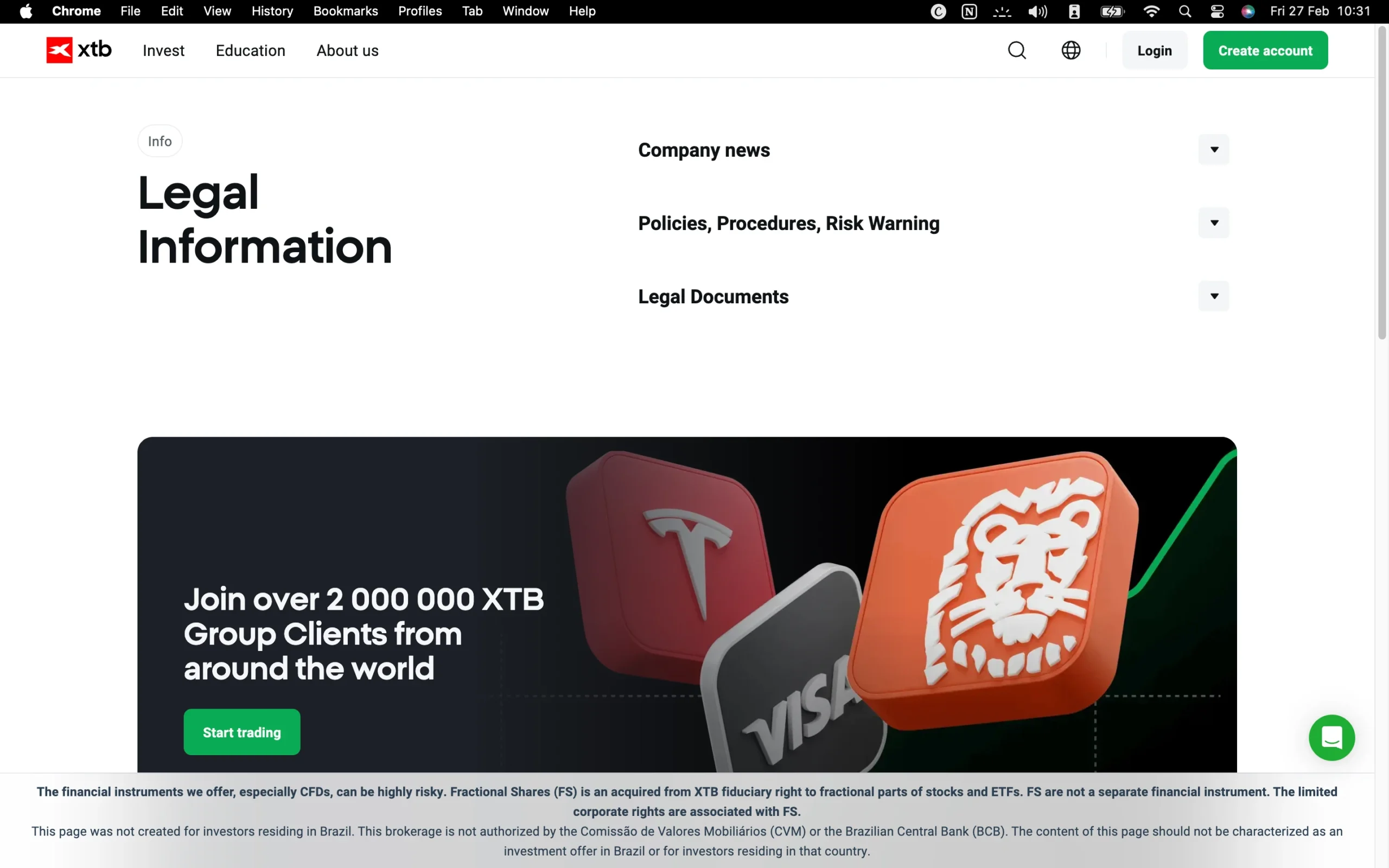This screenshot has height=868, width=1389.
Task: Activate Siri from the menu bar
Action: [x=1248, y=11]
